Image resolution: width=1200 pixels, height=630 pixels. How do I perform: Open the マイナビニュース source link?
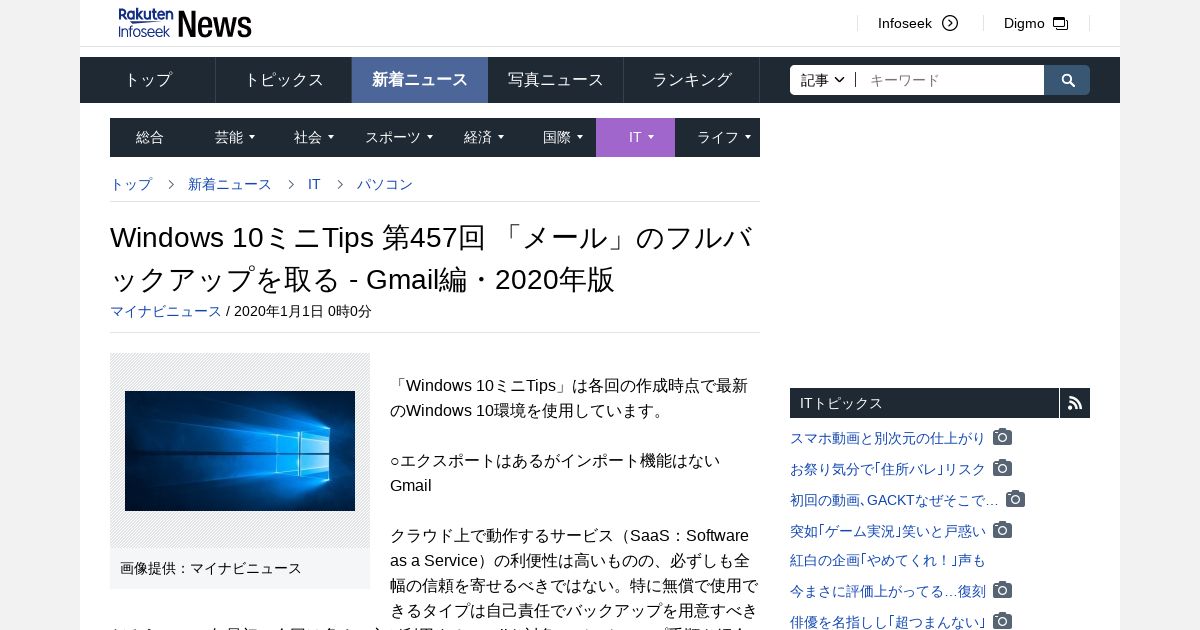tap(166, 311)
